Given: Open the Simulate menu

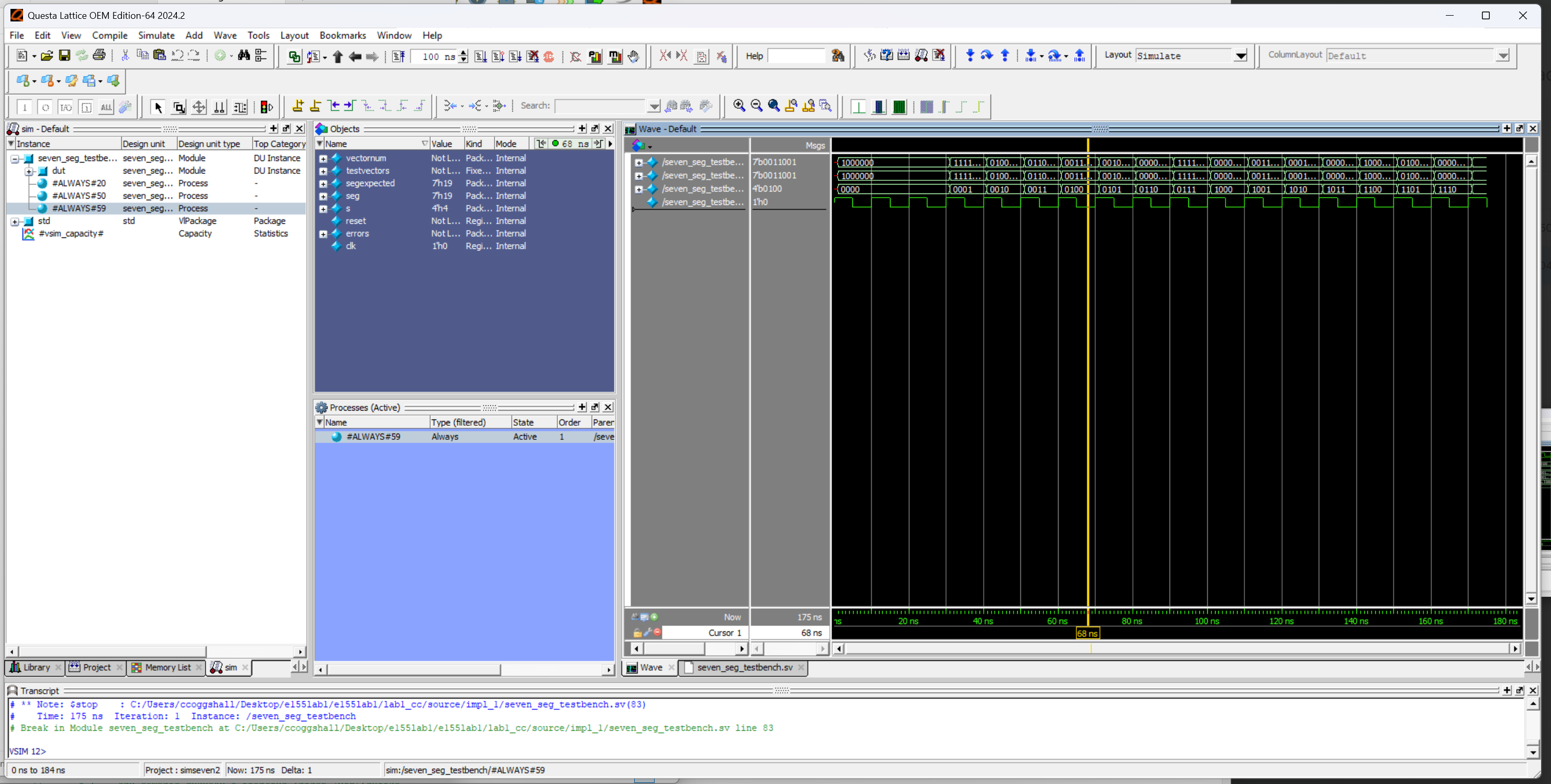Looking at the screenshot, I should click(x=156, y=36).
